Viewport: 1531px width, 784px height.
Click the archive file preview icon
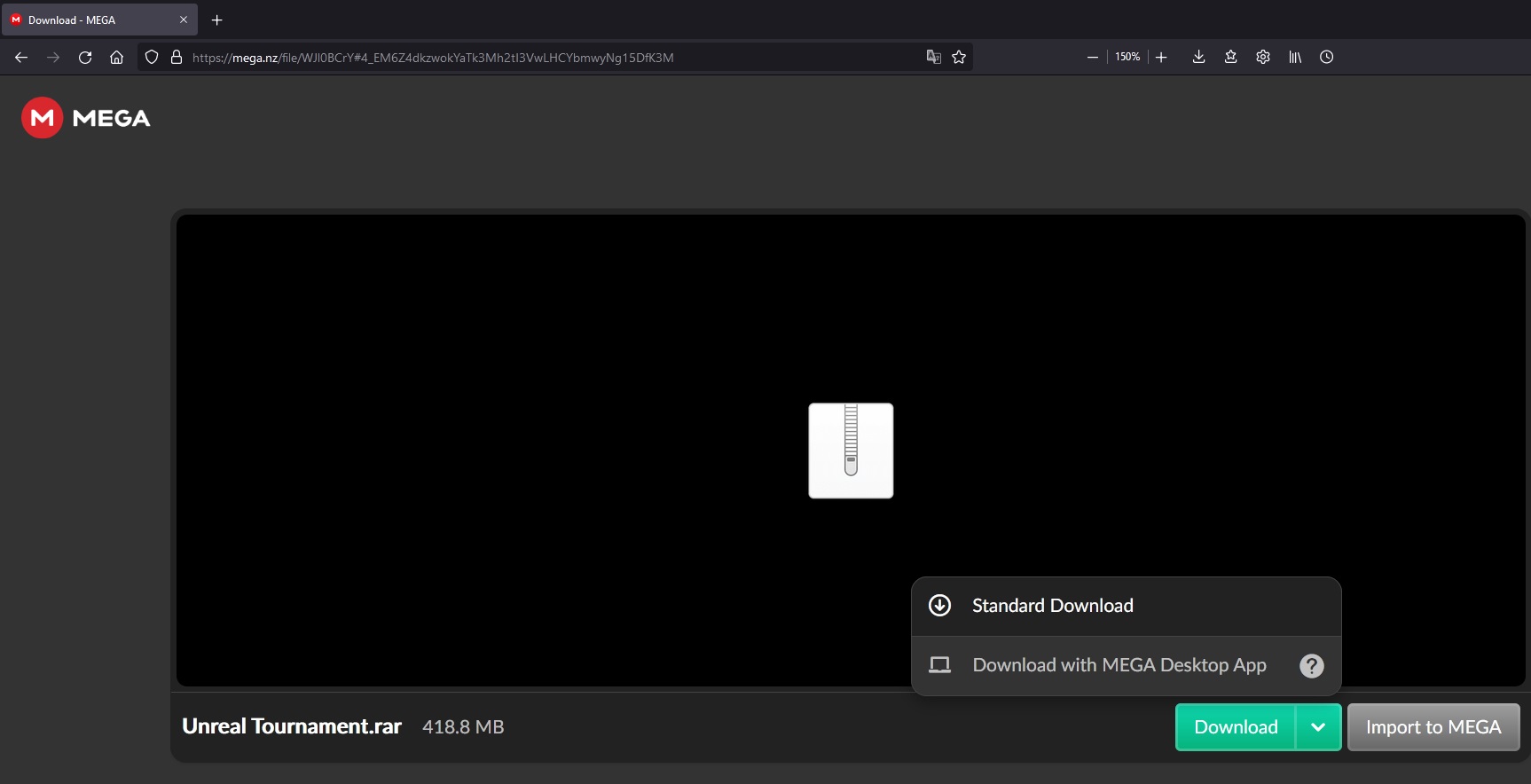tap(851, 451)
